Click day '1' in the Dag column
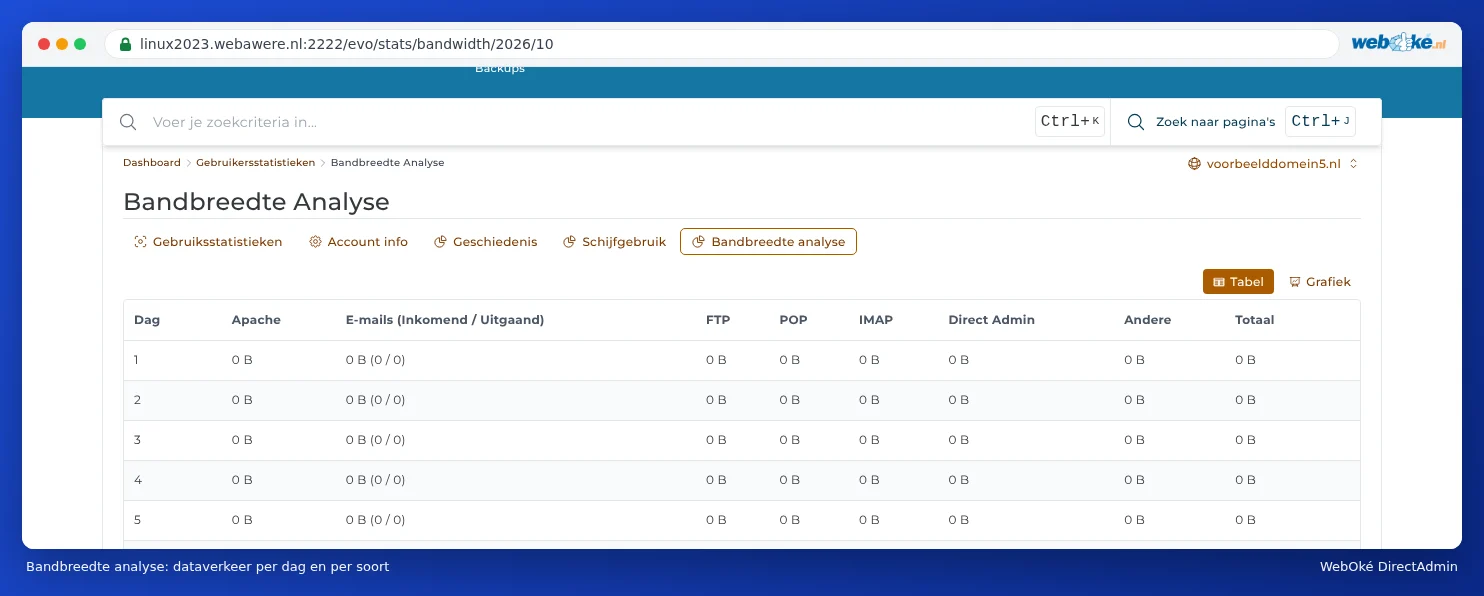The width and height of the screenshot is (1484, 596). 137,360
